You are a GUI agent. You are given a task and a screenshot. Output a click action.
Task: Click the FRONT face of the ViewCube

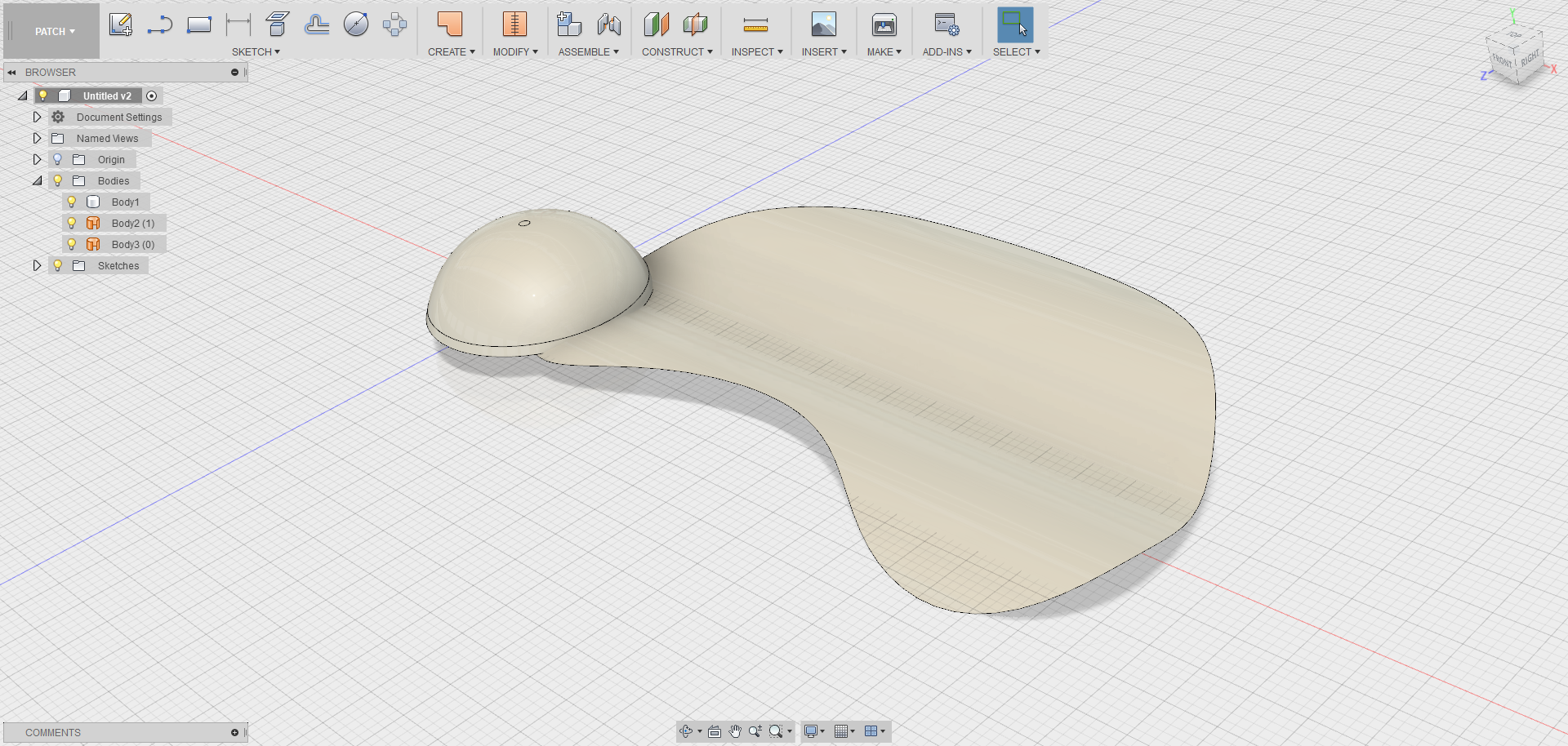(x=1503, y=59)
